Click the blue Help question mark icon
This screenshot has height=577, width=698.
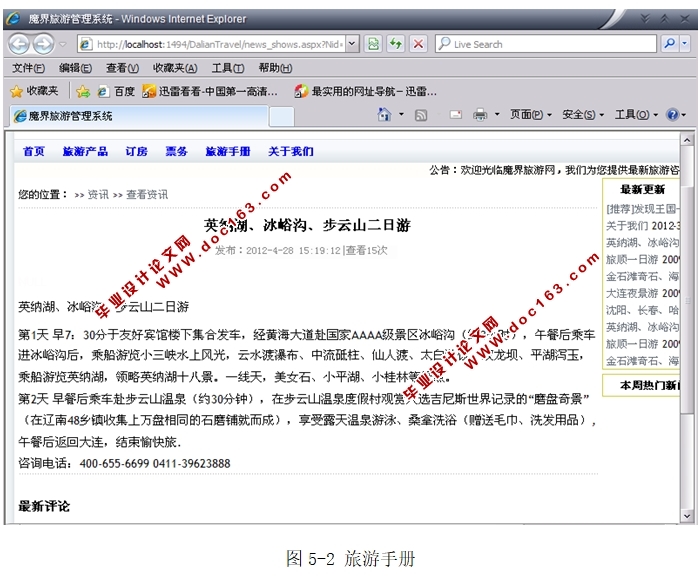coord(672,115)
